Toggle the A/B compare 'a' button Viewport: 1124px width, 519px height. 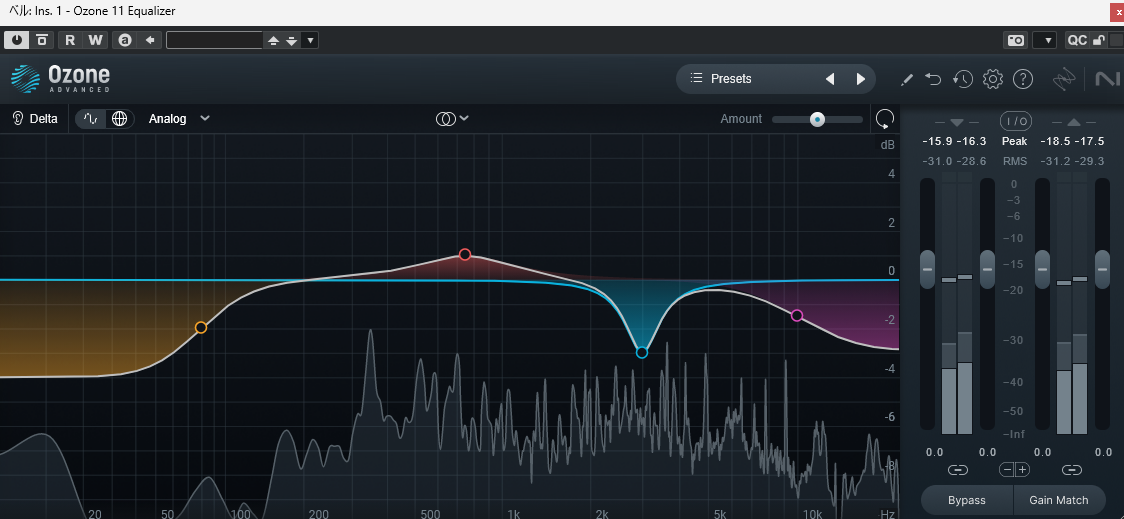(125, 40)
